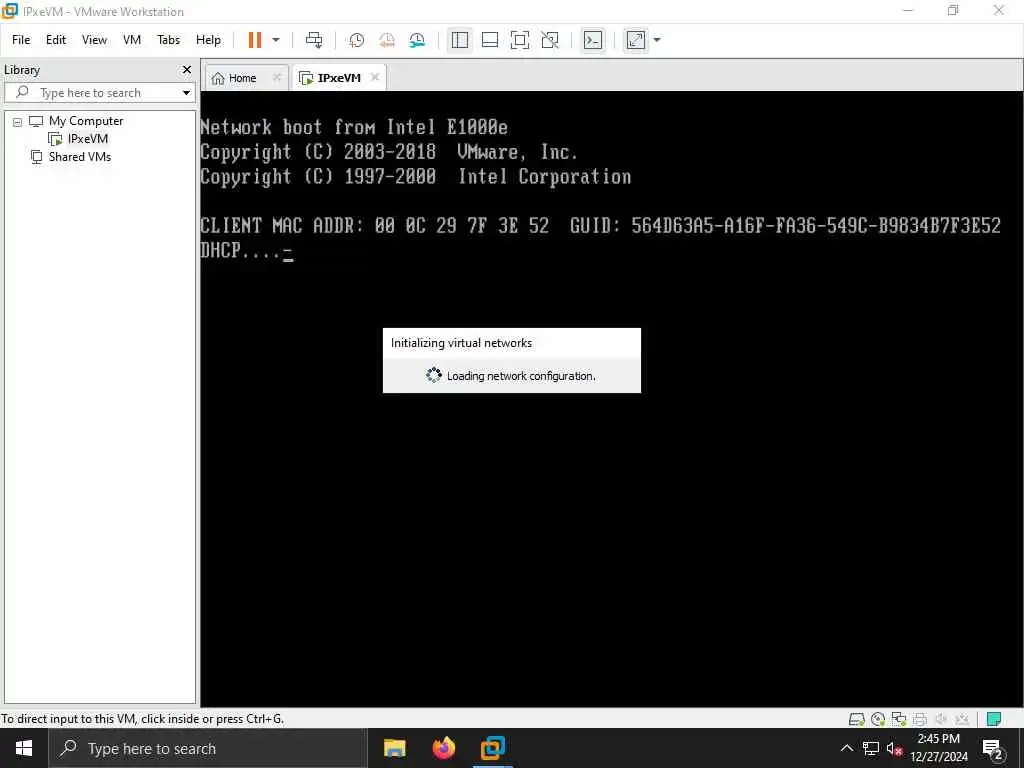Screen dimensions: 1024x768
Task: Open the View menu
Action: pyautogui.click(x=94, y=40)
